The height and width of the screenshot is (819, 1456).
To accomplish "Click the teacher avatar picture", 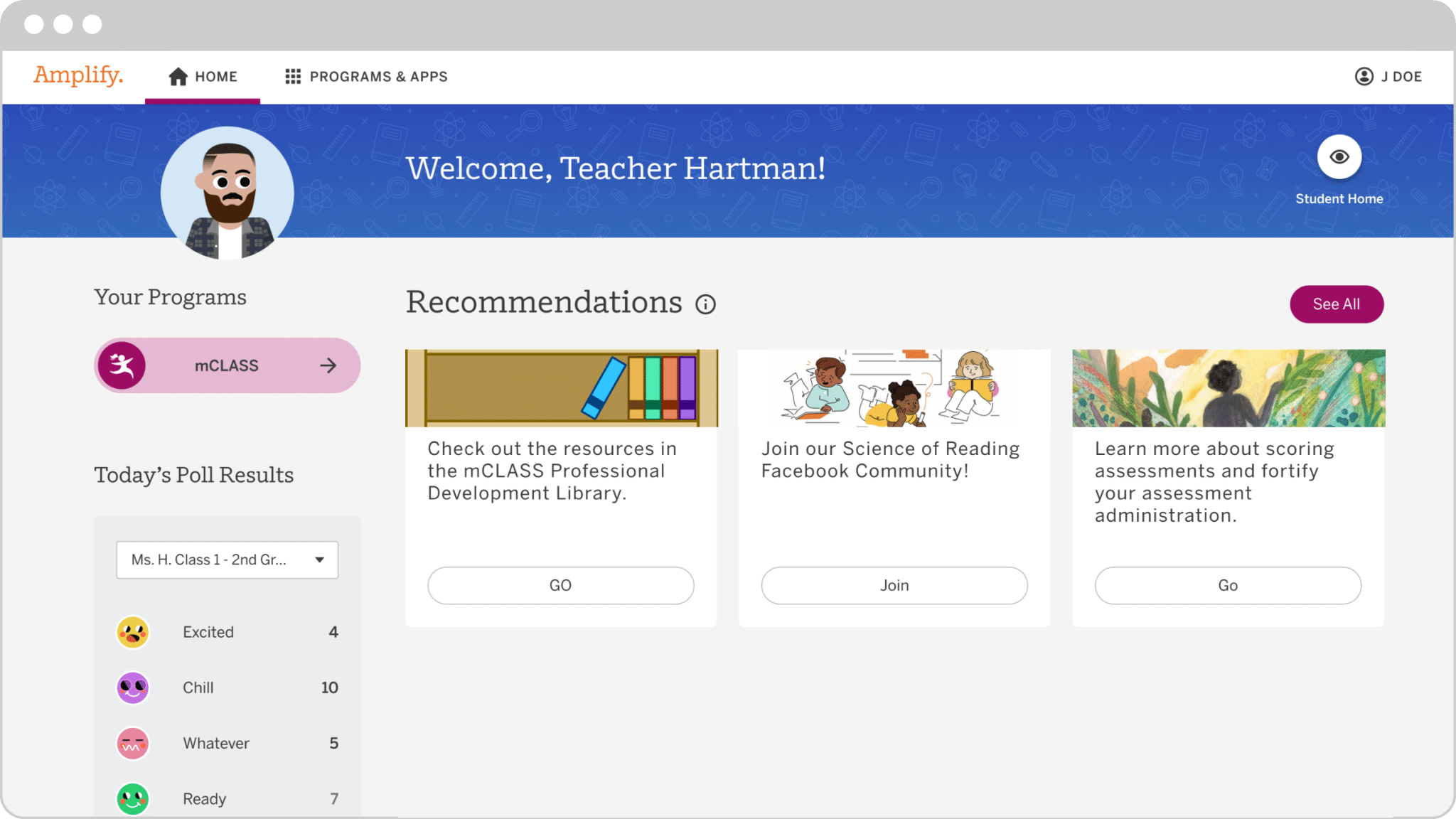I will coord(227,193).
